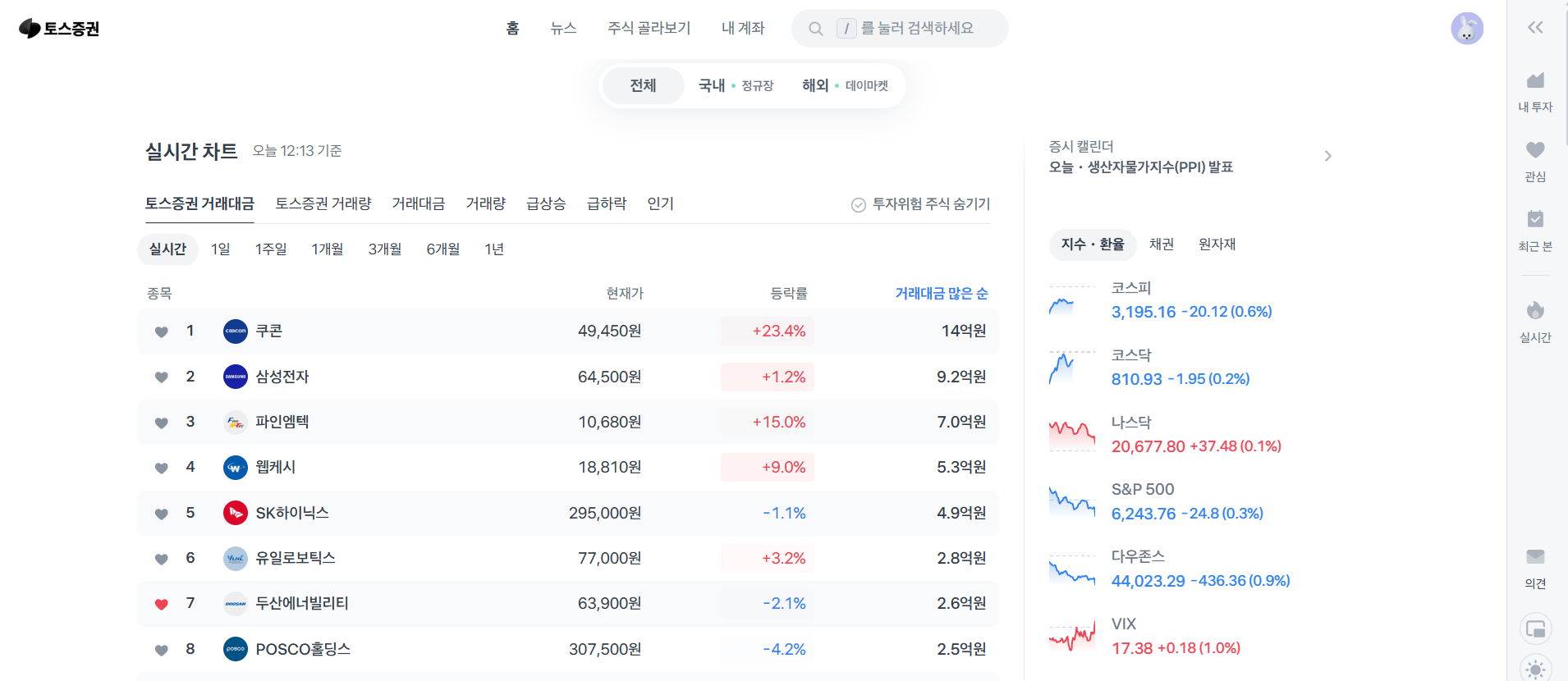1568x681 pixels.
Task: Click 웹케시 company logo
Action: click(236, 468)
